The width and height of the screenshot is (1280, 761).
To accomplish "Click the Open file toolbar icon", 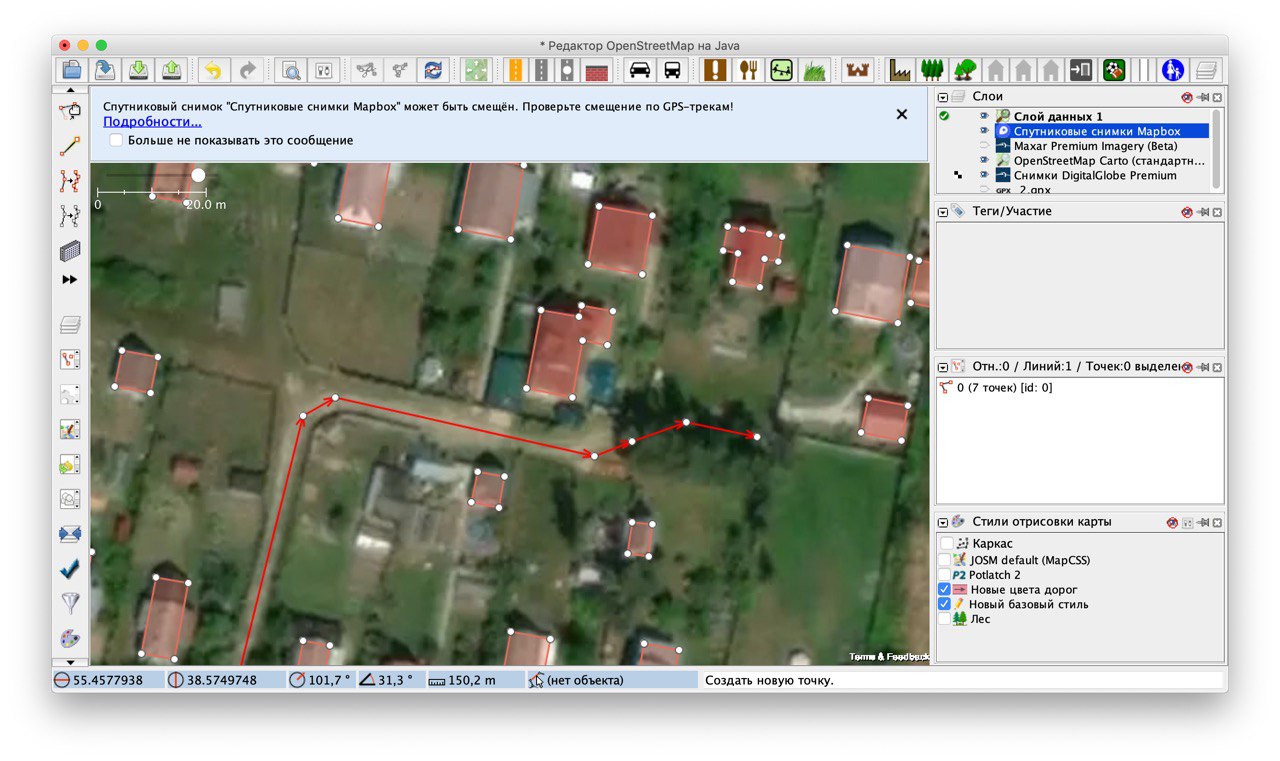I will point(71,70).
